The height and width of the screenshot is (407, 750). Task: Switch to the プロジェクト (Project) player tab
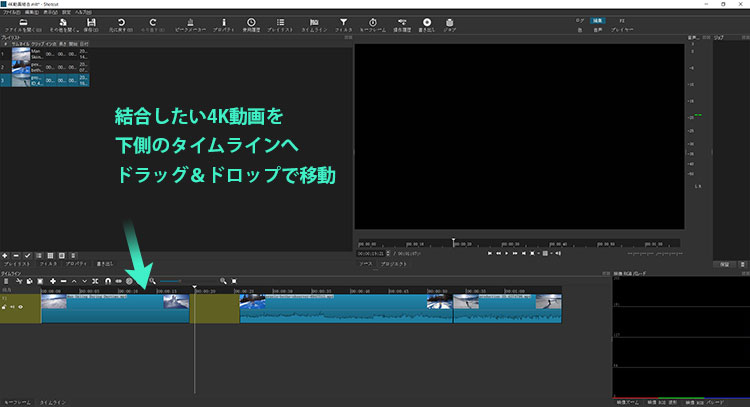coord(394,264)
